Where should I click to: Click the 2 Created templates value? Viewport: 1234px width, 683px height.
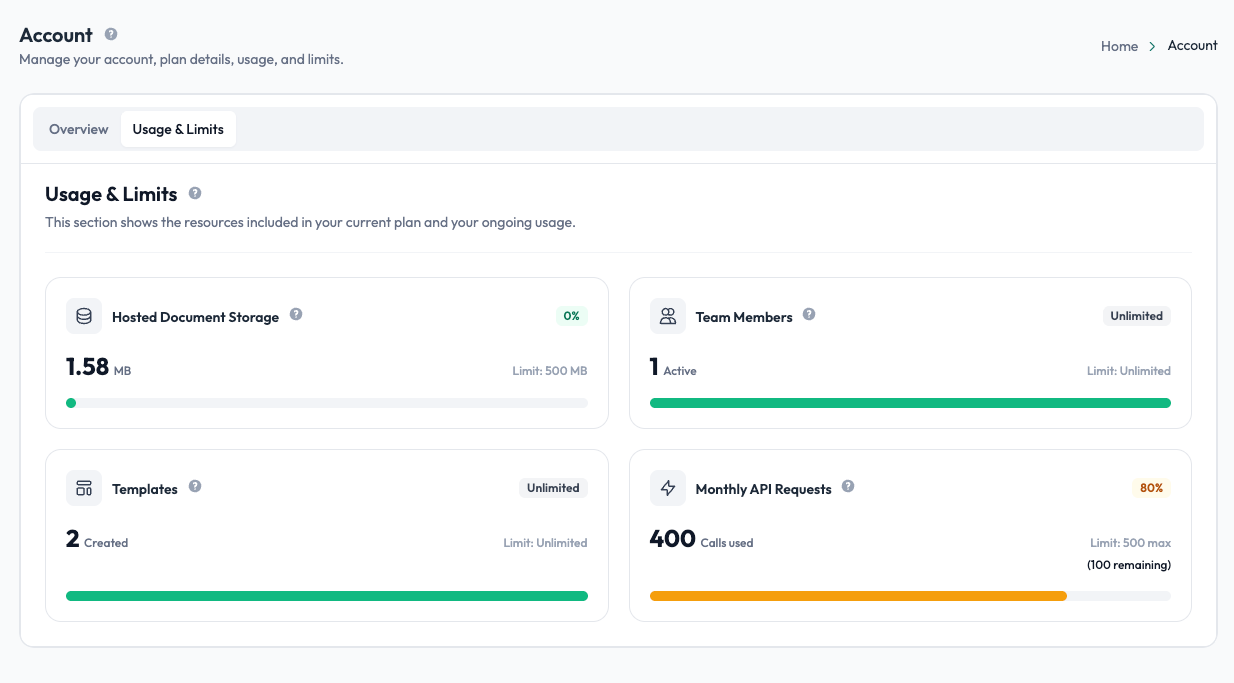(97, 540)
